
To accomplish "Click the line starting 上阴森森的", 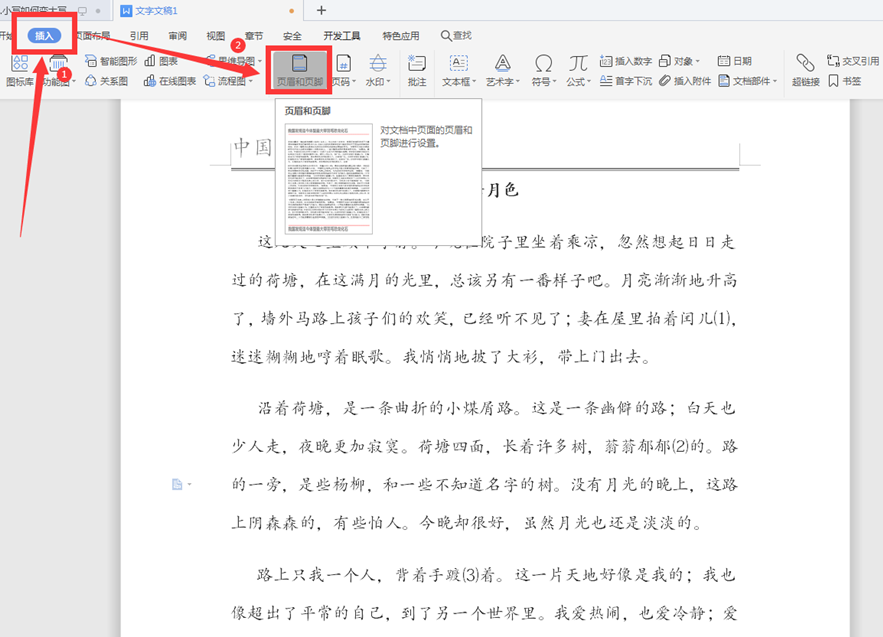I will coord(467,523).
